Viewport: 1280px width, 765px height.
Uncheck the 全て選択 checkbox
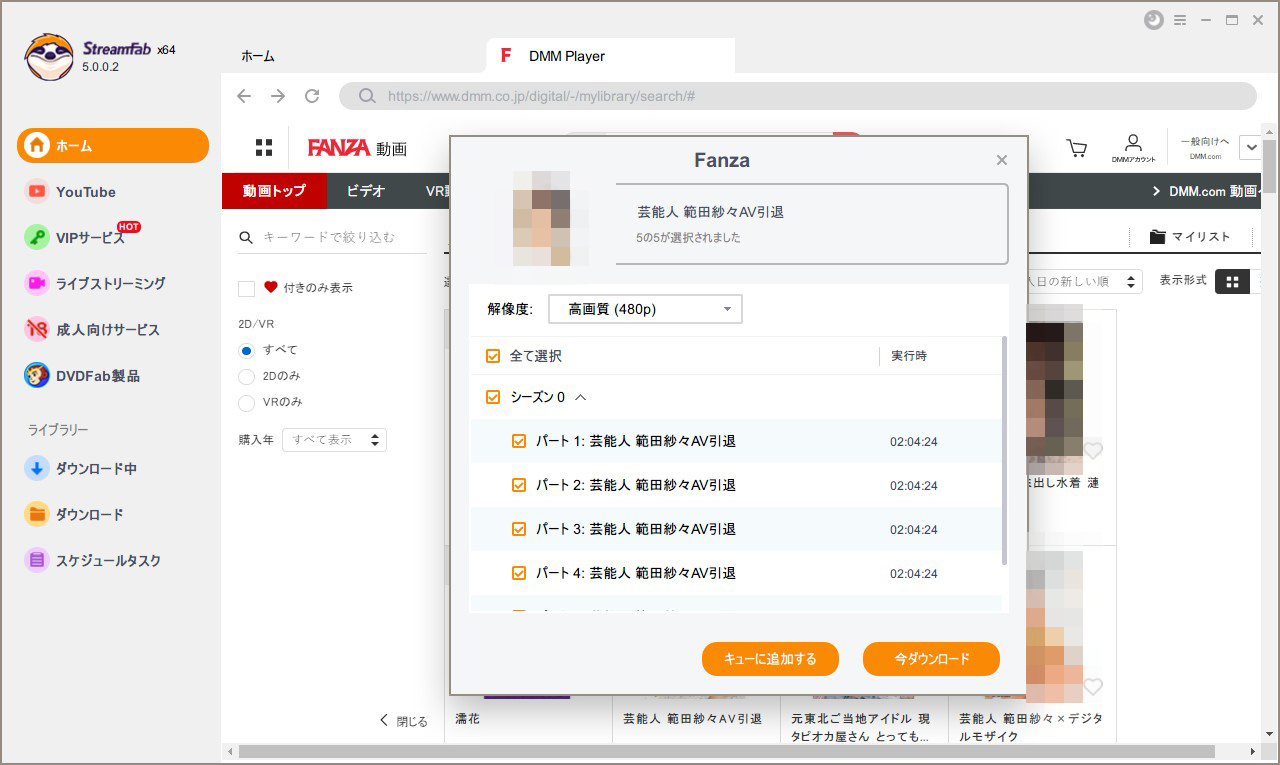(x=492, y=356)
